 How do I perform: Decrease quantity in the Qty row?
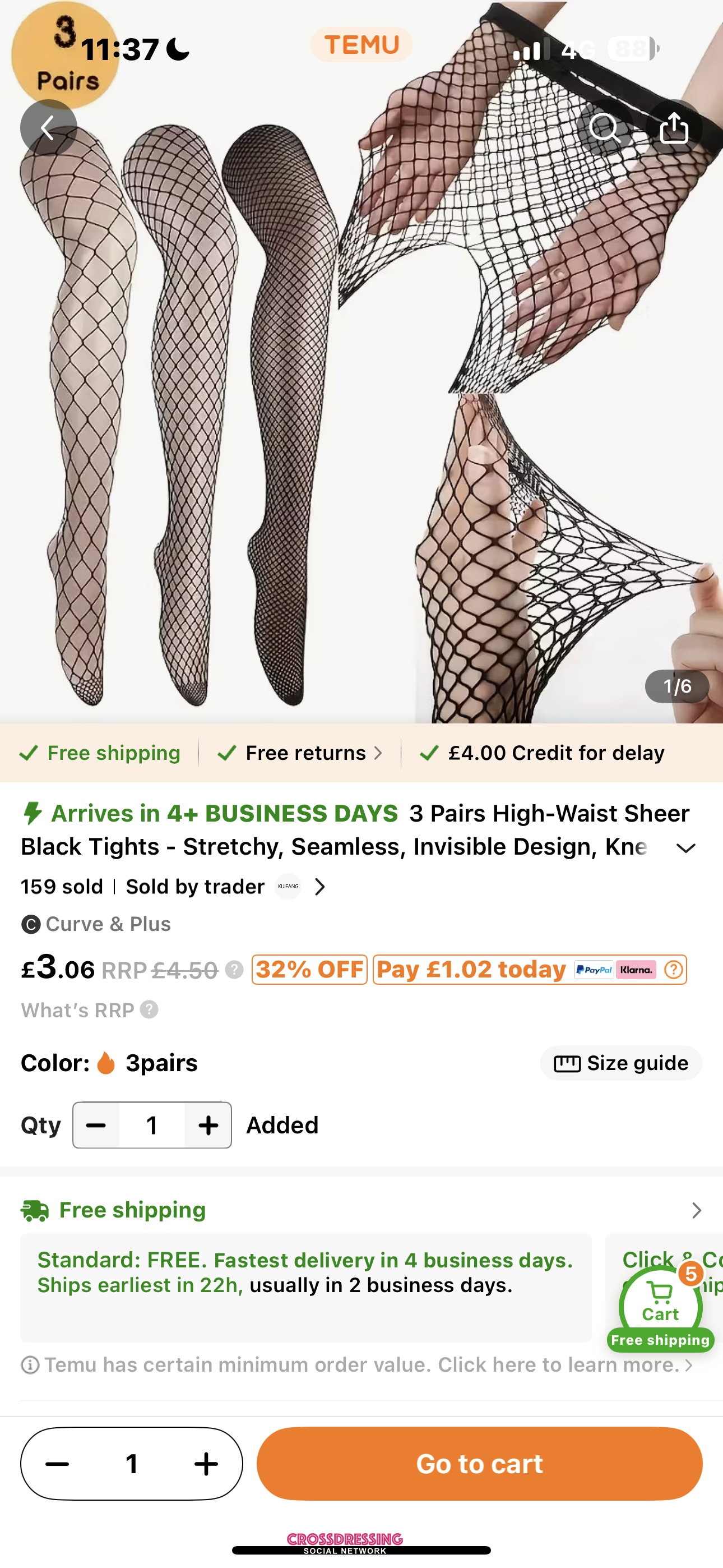click(96, 1126)
